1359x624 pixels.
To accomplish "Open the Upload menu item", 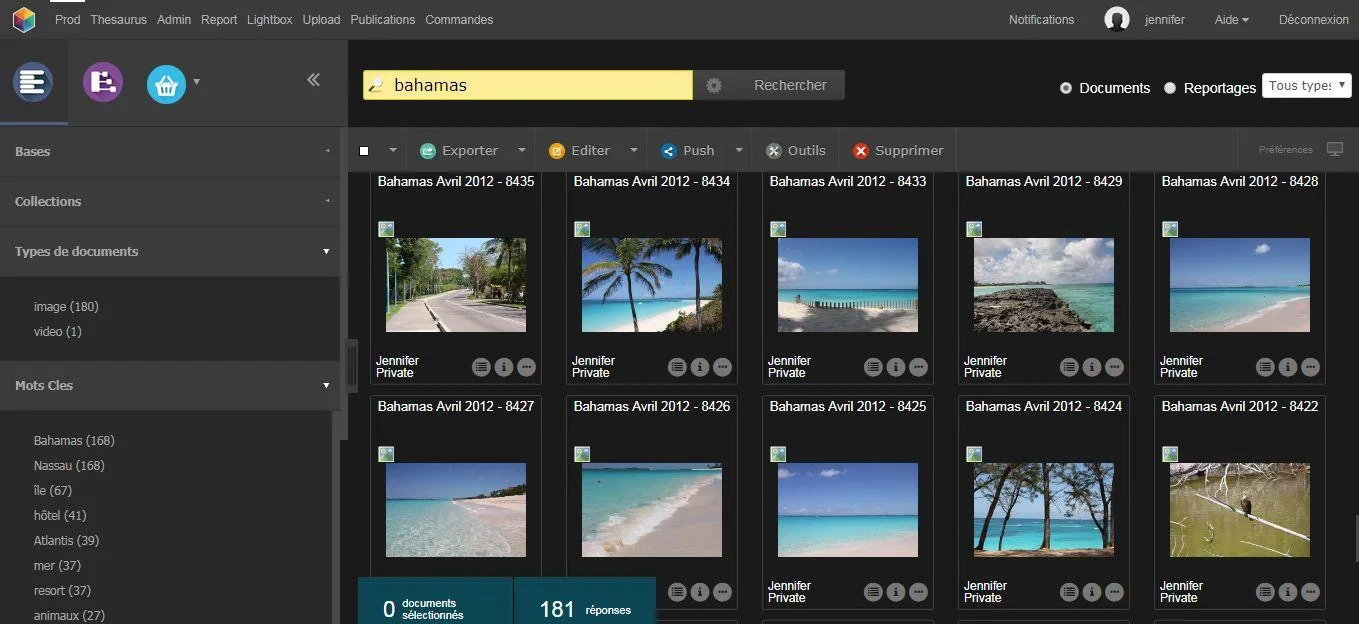I will 322,20.
